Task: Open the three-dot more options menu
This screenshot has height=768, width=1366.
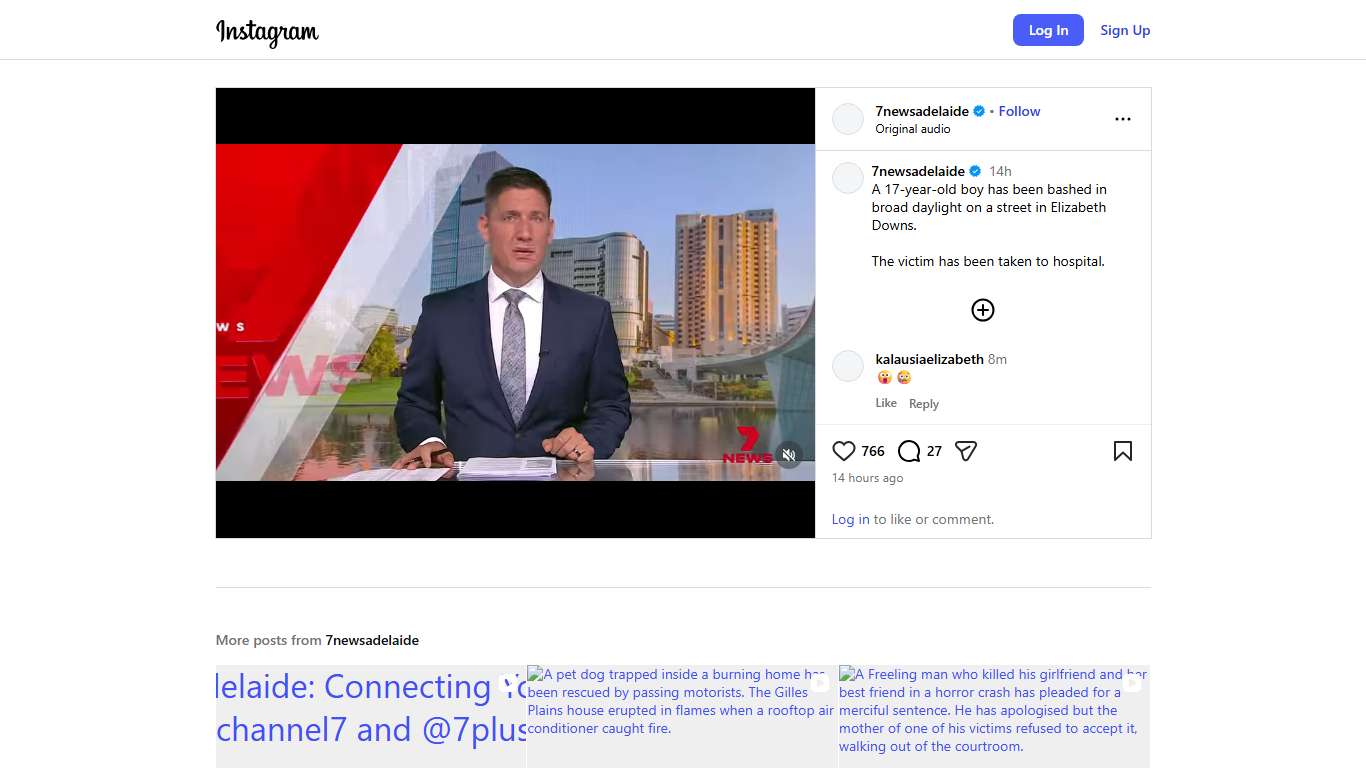Action: 1122,119
